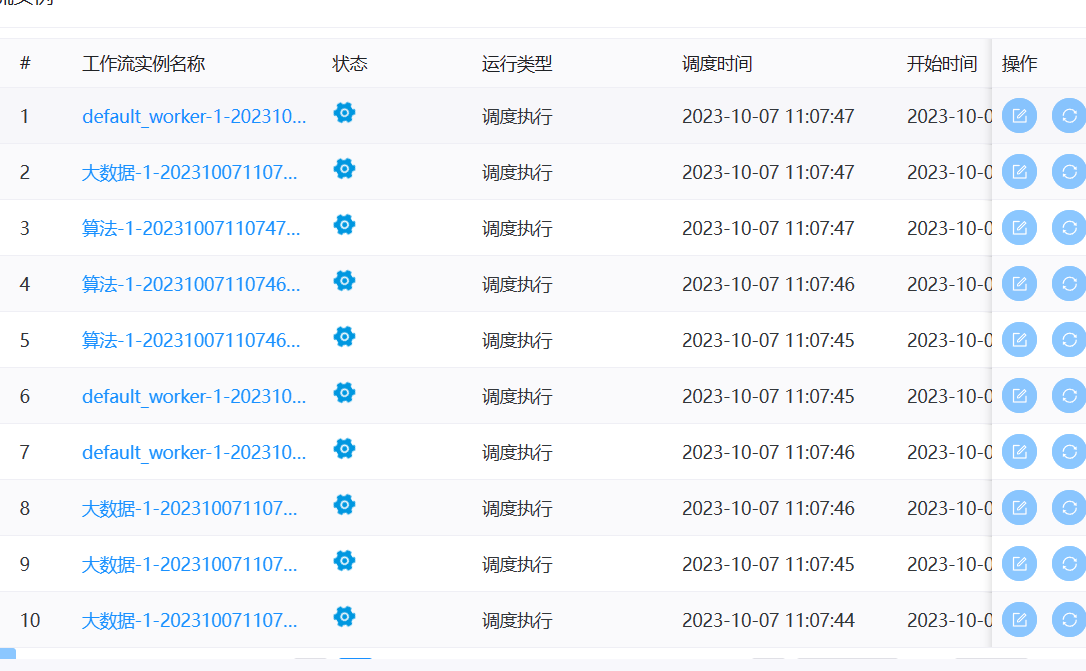Click the edit icon for row 5 instance
Viewport: 1086px width, 671px height.
[x=1018, y=339]
